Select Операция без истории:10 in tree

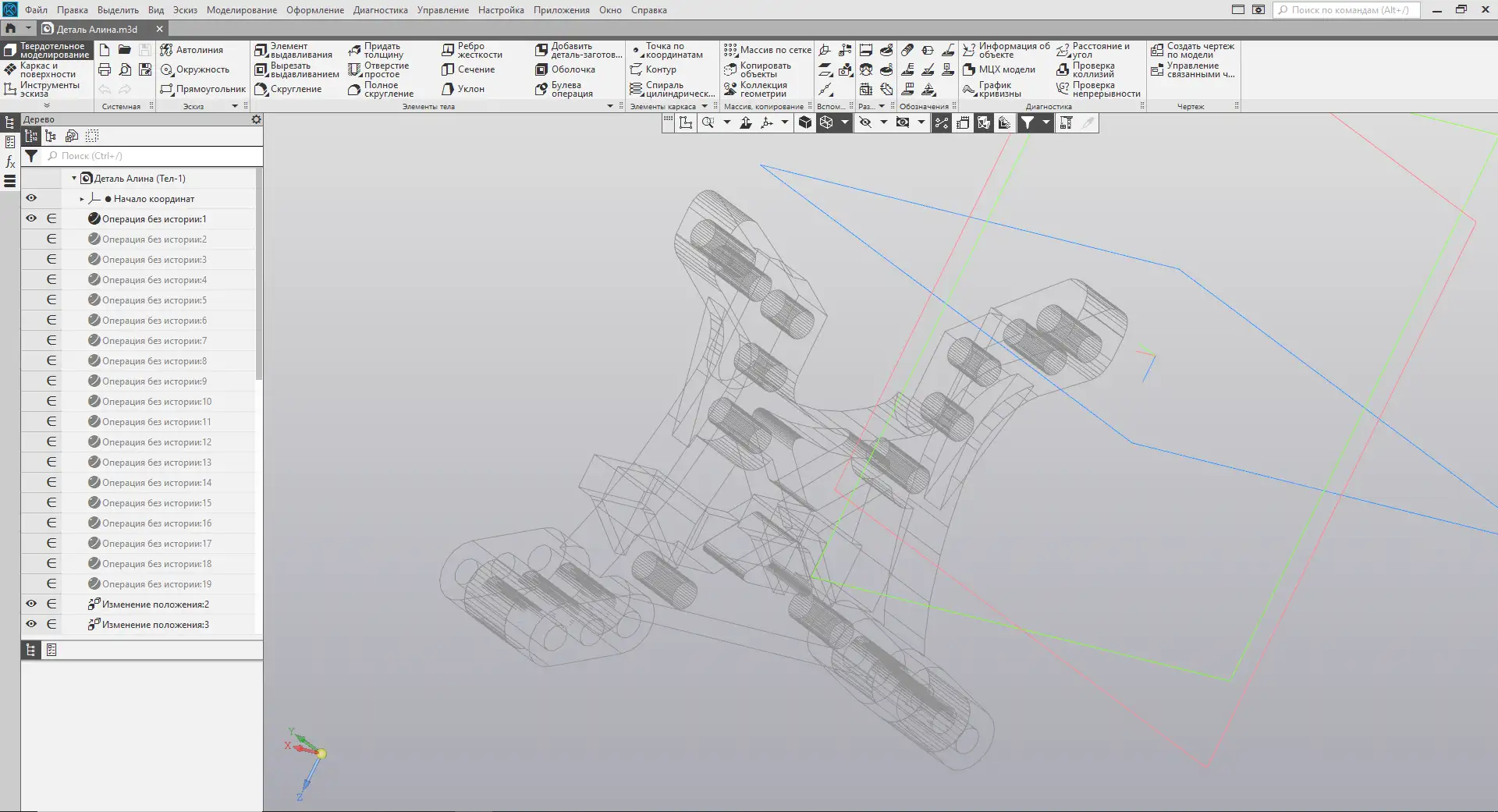(x=158, y=402)
